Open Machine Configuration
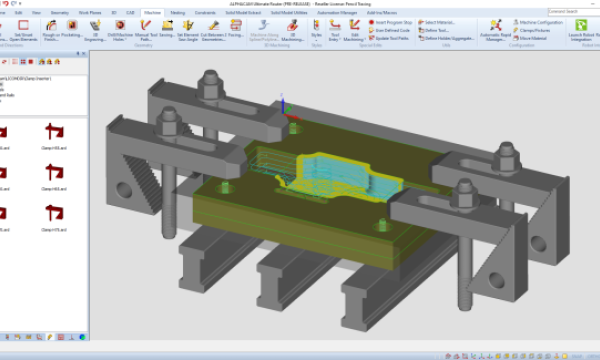Image resolution: width=600 pixels, height=360 pixels. [538, 23]
